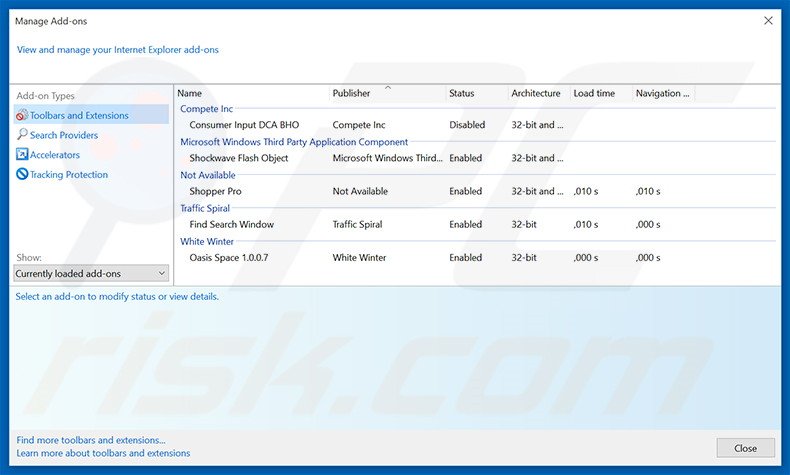Image resolution: width=790 pixels, height=475 pixels.
Task: Click Compete Inc publisher cell
Action: point(359,125)
